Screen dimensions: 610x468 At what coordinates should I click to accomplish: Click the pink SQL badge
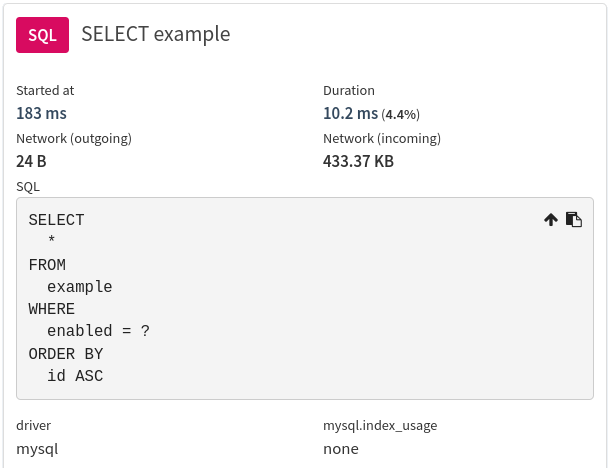[x=42, y=35]
